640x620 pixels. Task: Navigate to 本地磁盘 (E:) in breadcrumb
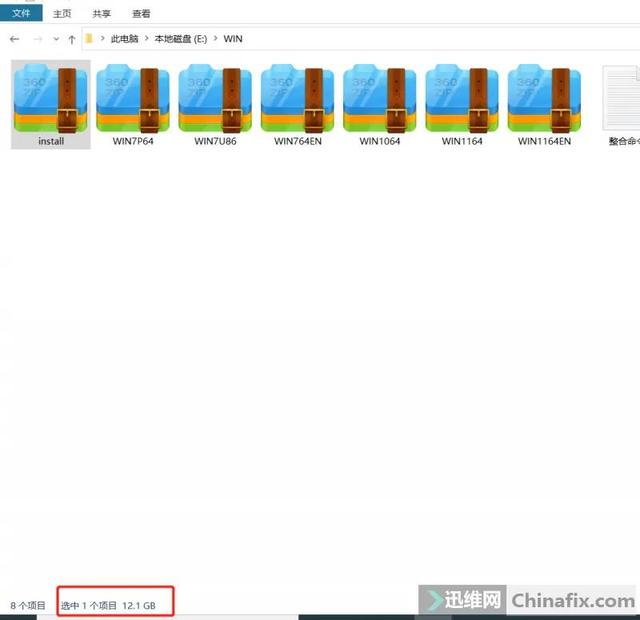tap(181, 39)
